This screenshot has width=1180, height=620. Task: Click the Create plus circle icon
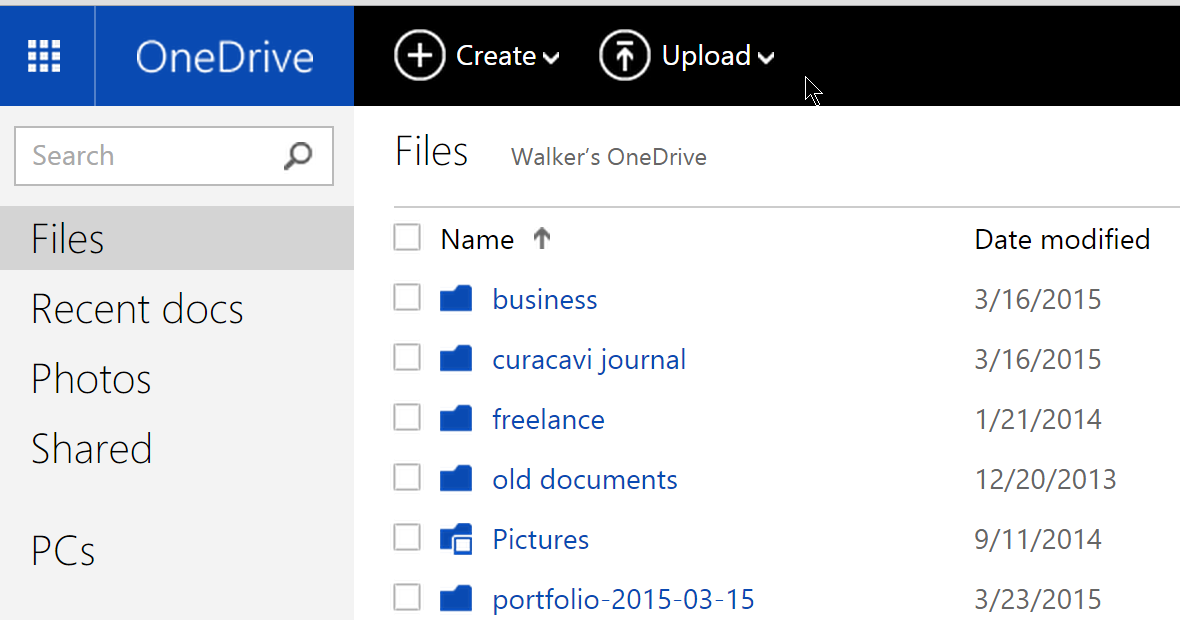point(419,56)
